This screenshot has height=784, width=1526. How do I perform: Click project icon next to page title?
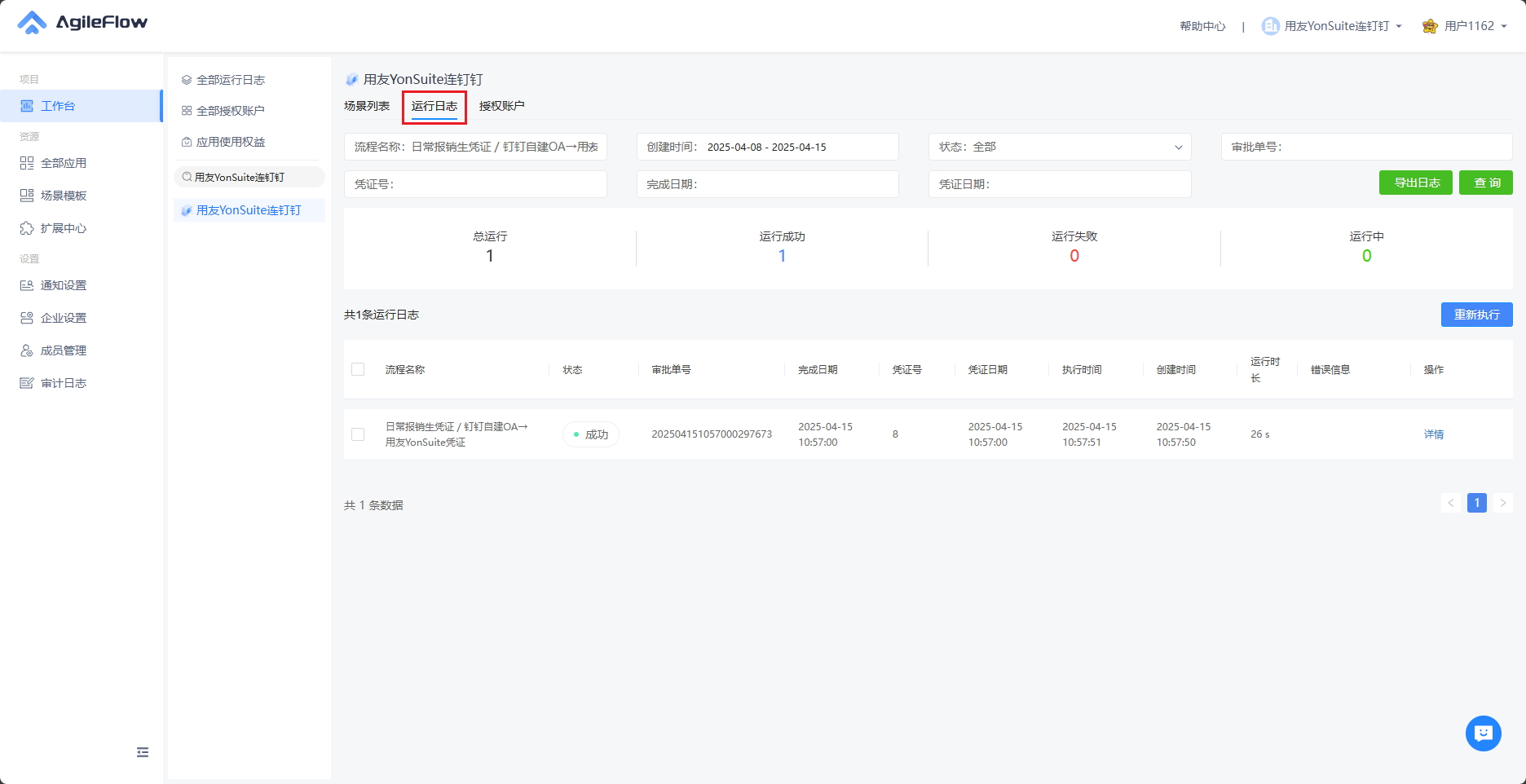pyautogui.click(x=351, y=79)
